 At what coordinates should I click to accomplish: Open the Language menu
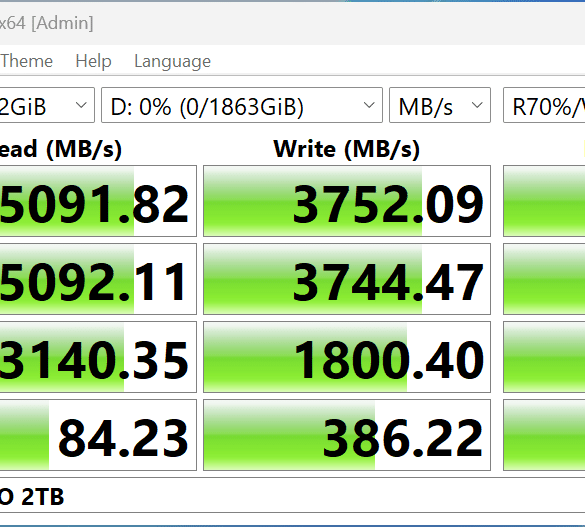[x=172, y=61]
